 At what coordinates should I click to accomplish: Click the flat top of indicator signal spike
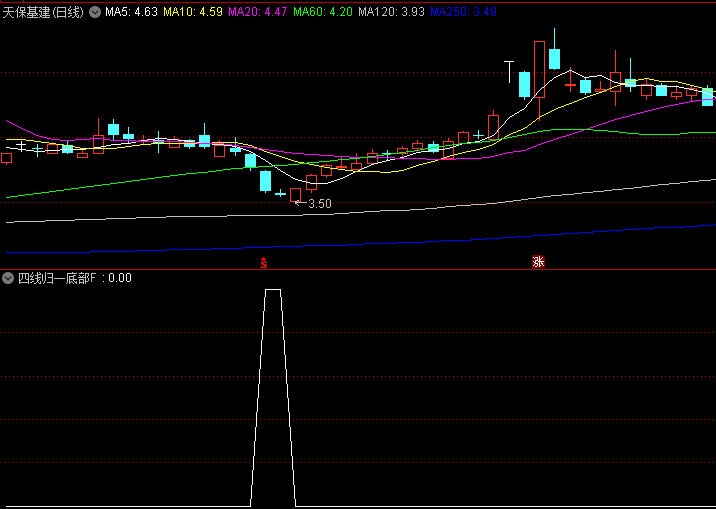click(273, 290)
